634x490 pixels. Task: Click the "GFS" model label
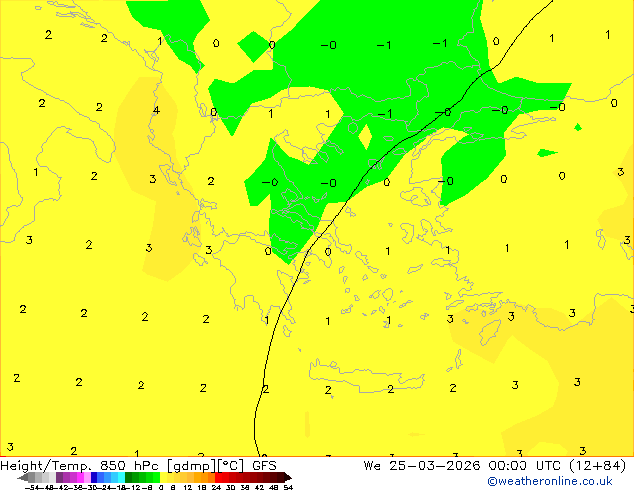pos(264,466)
